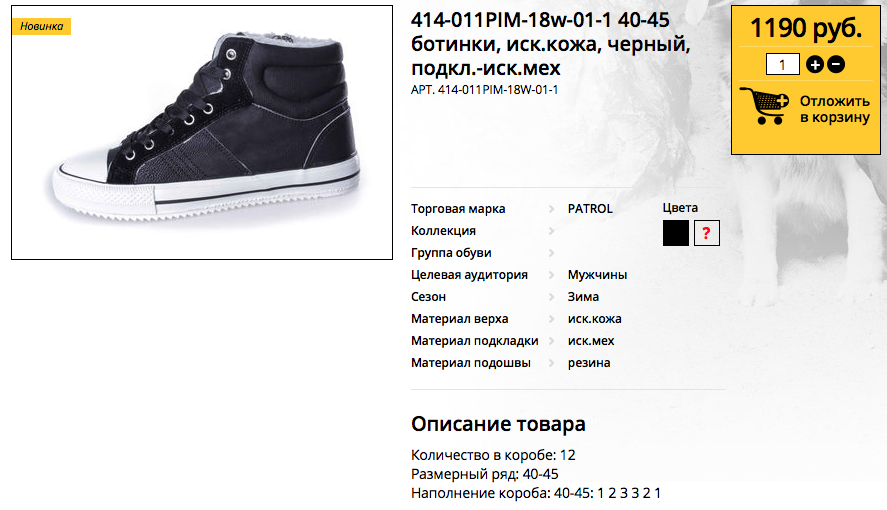887x510 pixels.
Task: Click the chevron beside Материал верха
Action: pyautogui.click(x=552, y=319)
